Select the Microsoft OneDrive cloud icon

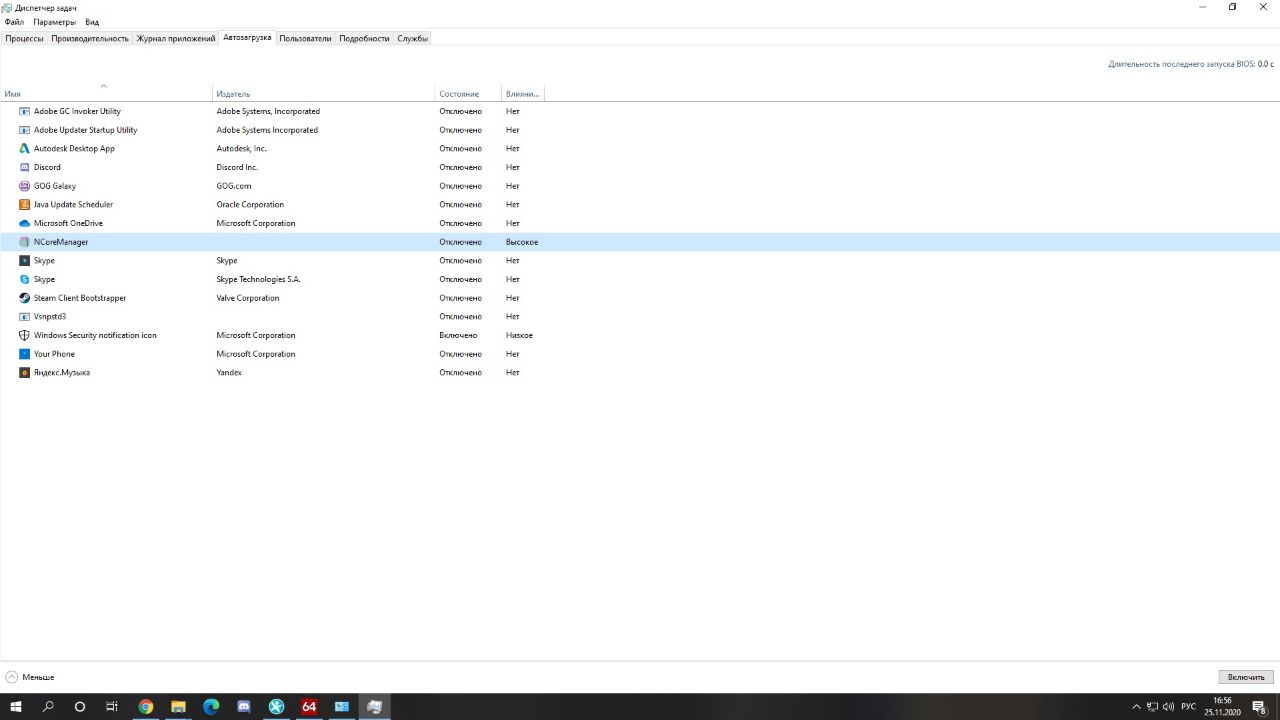click(25, 223)
